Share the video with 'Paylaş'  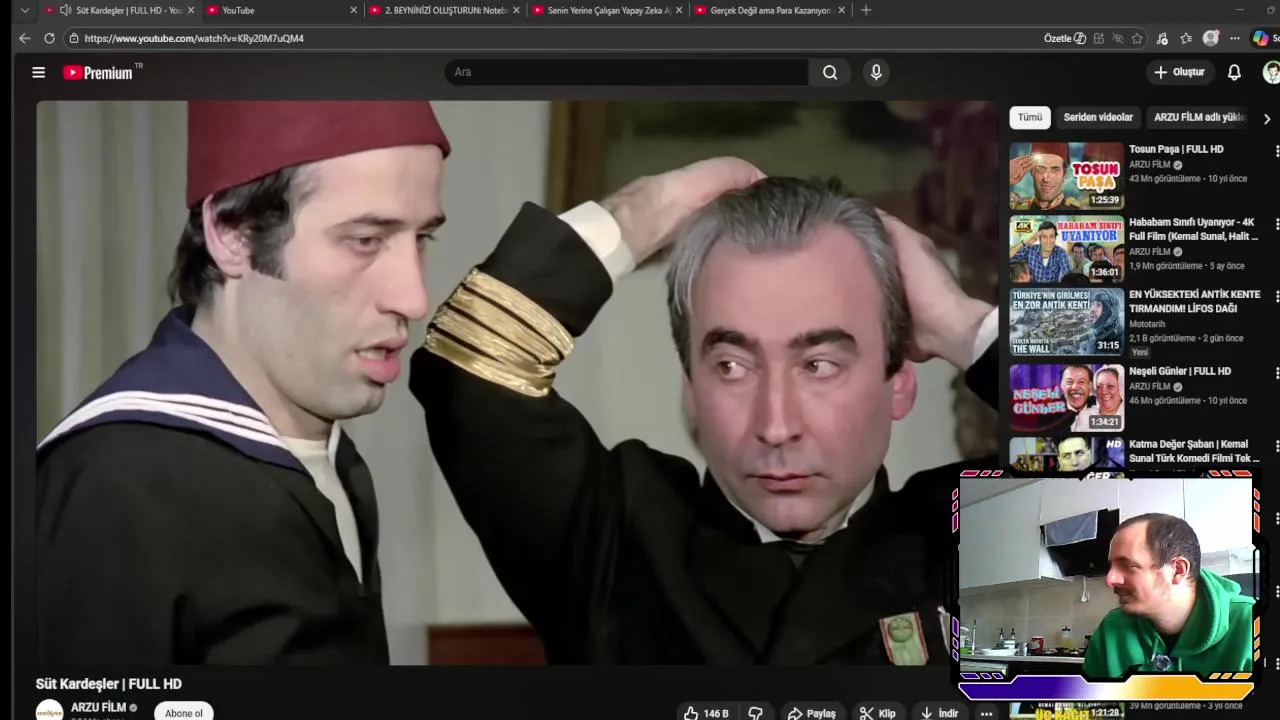point(811,713)
